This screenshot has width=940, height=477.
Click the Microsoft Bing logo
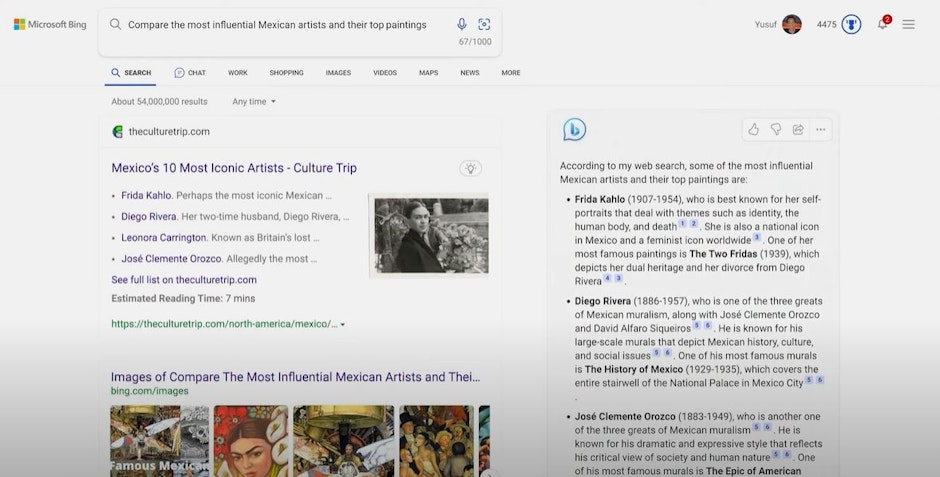tap(50, 25)
